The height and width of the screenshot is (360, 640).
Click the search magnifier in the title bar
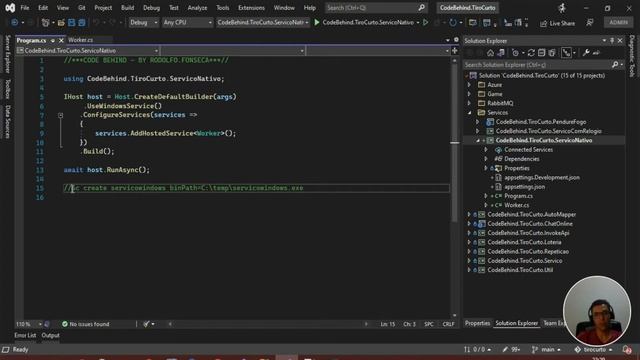(421, 8)
